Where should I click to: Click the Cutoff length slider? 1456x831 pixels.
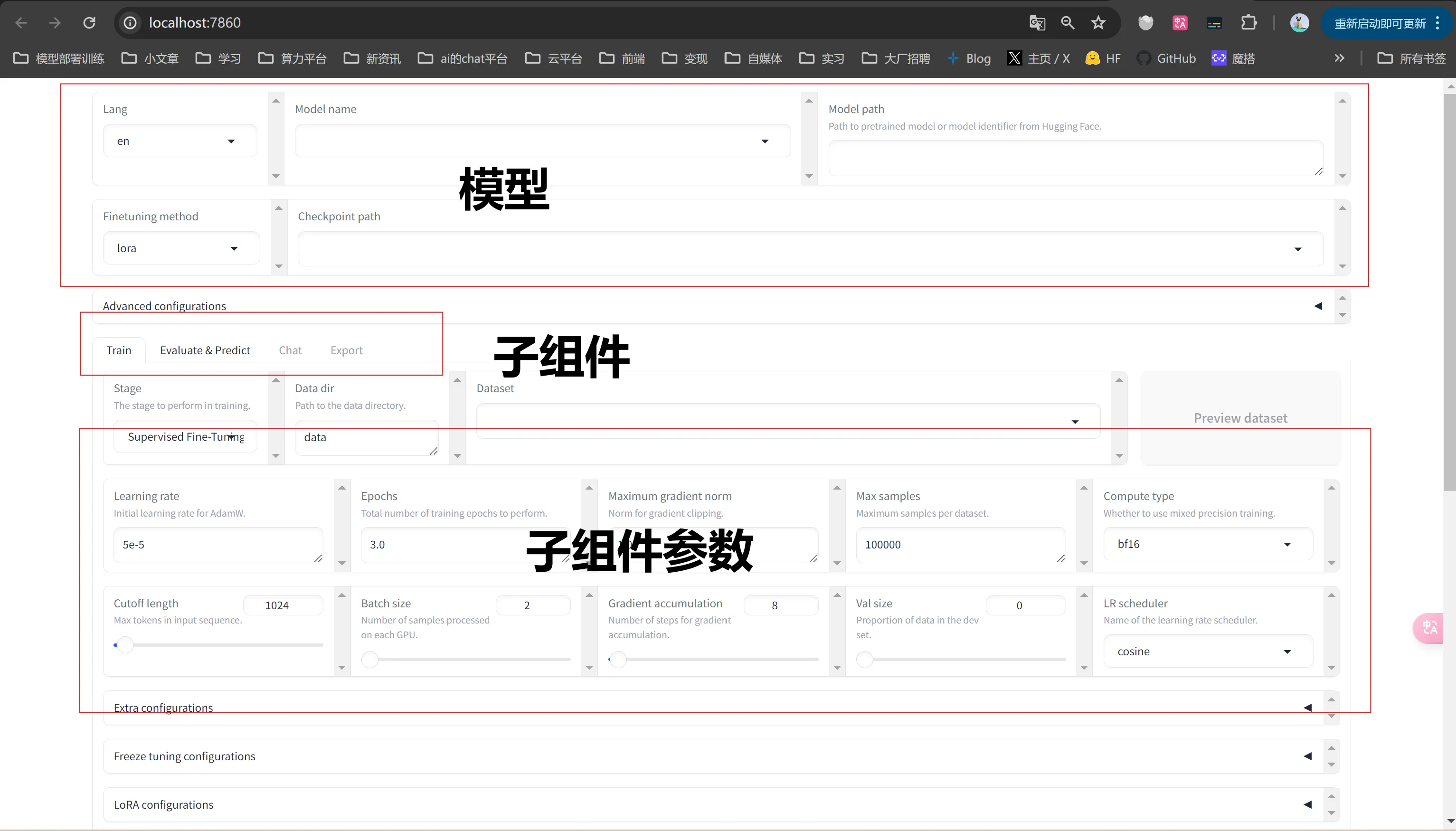(x=218, y=645)
